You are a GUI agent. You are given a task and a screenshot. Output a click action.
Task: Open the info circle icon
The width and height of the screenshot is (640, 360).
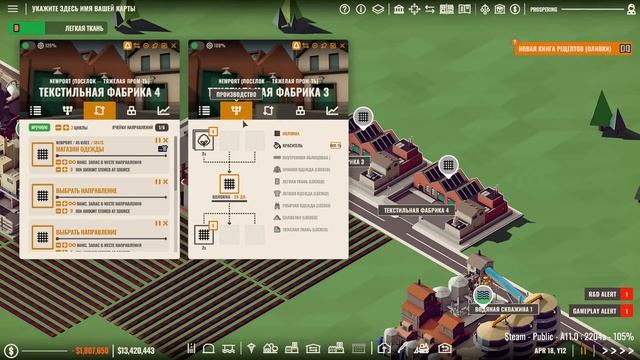(361, 9)
